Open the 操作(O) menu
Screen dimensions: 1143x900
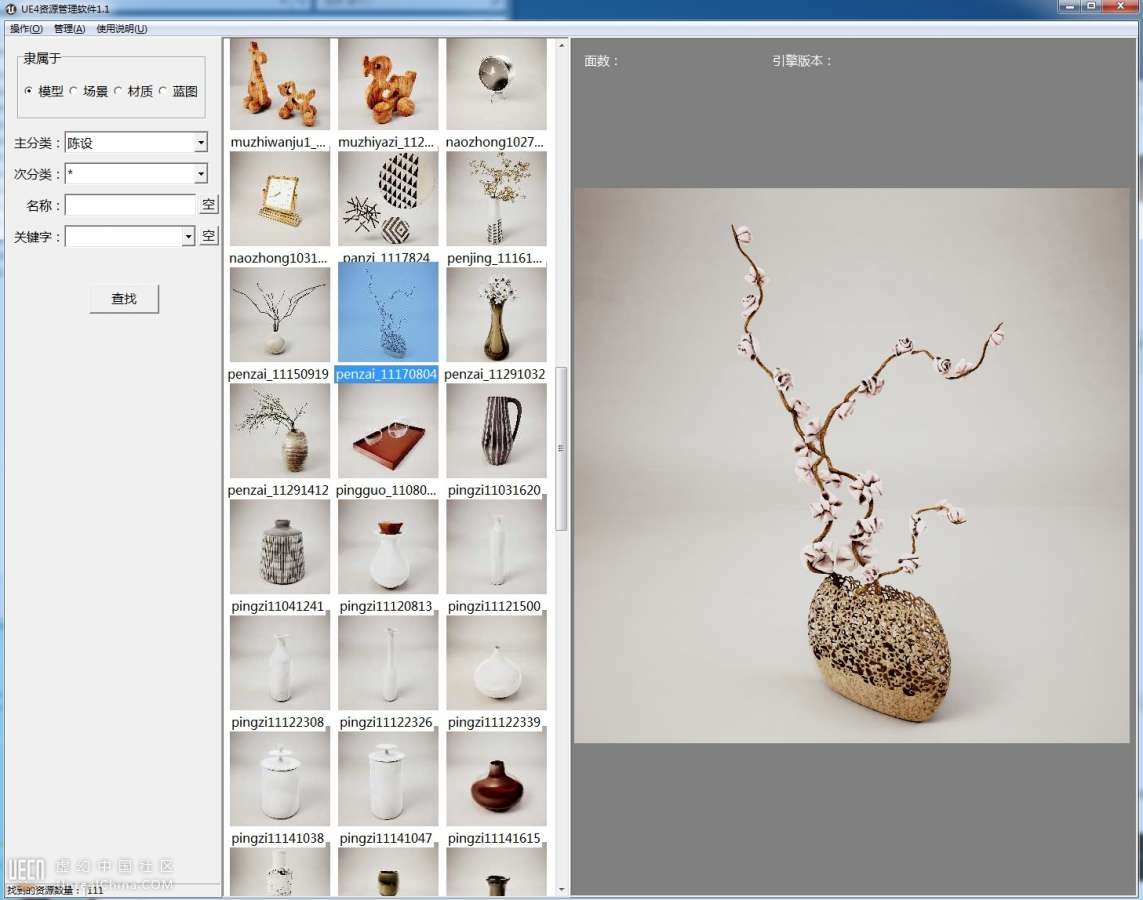coord(26,29)
